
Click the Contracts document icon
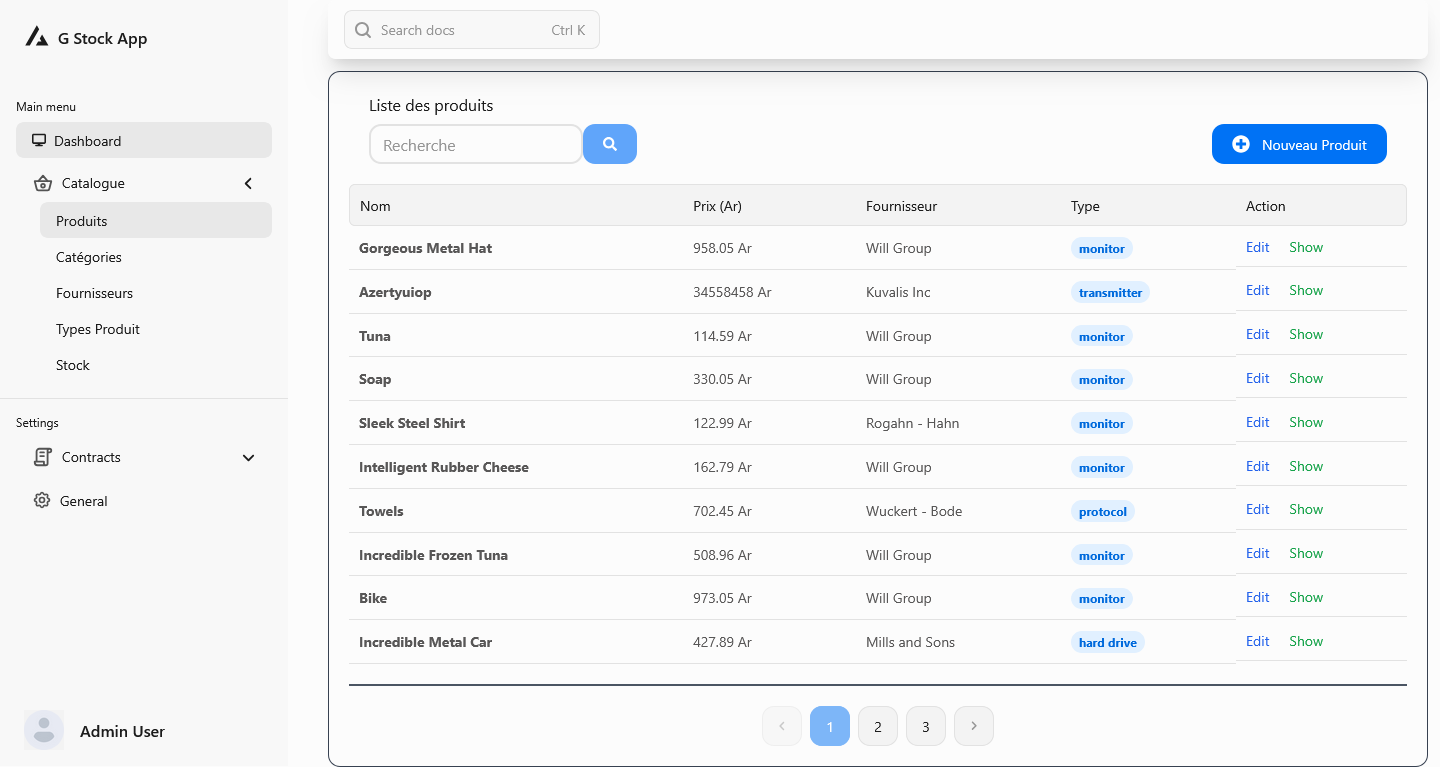(x=42, y=457)
